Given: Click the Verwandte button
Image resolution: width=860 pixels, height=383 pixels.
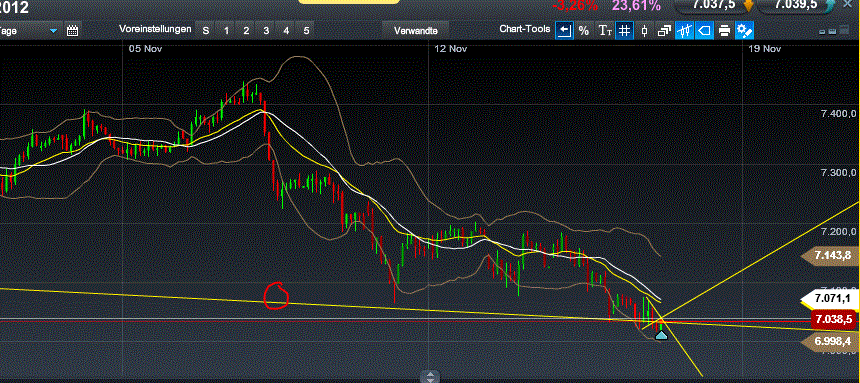Looking at the screenshot, I should tap(415, 31).
